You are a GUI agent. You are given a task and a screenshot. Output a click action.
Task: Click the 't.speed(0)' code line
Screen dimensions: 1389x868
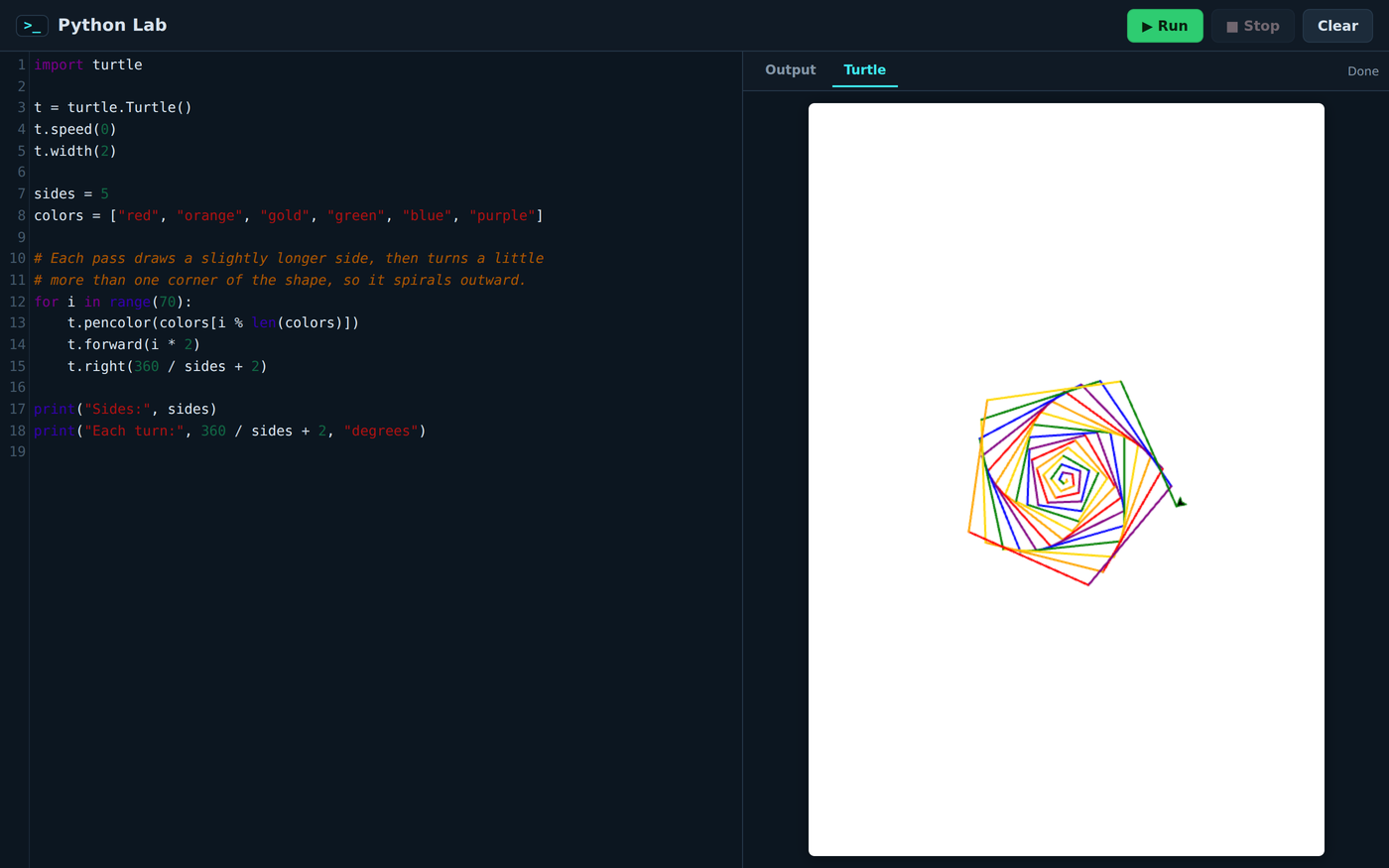pyautogui.click(x=75, y=129)
